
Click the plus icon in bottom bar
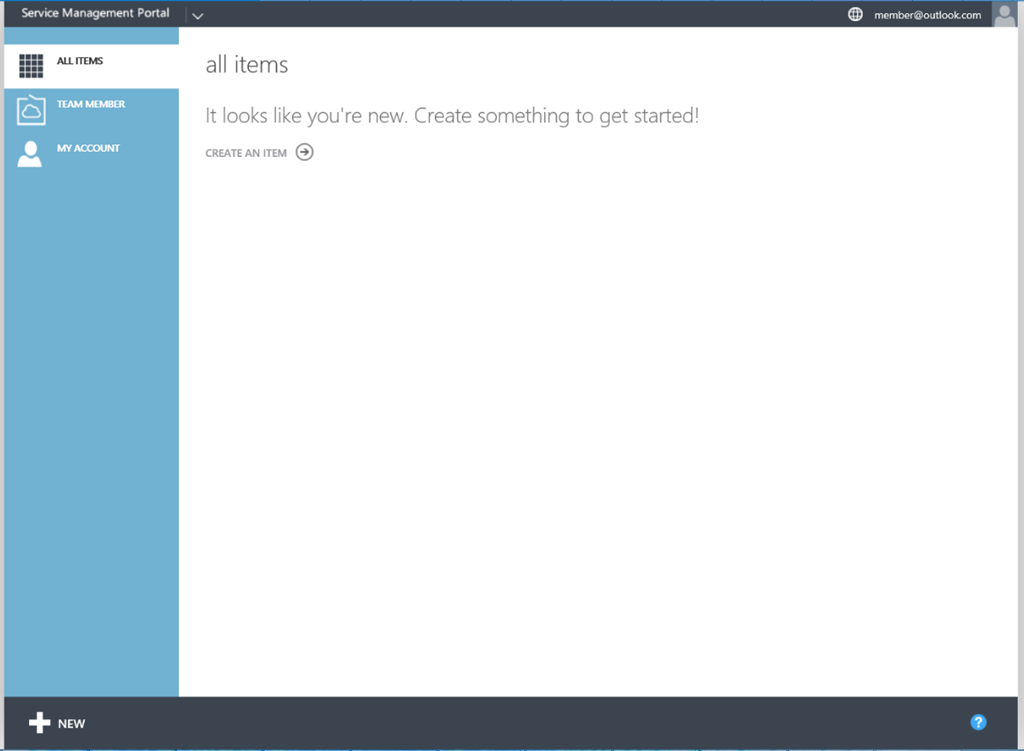coord(39,723)
